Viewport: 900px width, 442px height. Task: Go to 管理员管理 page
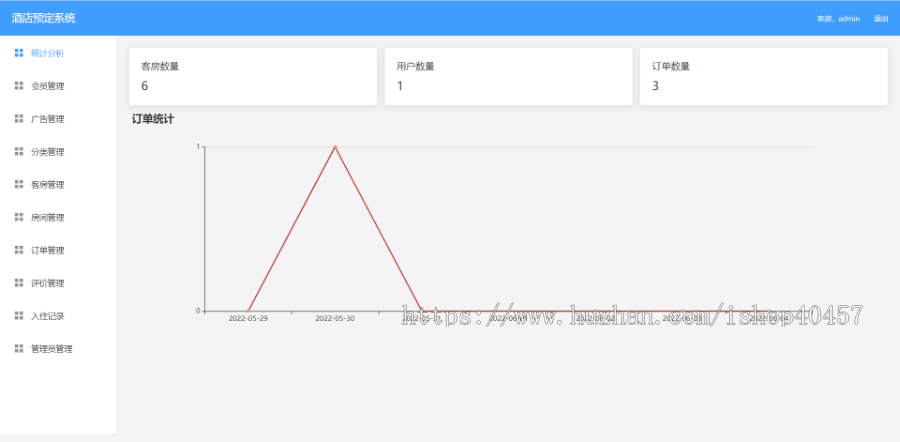click(58, 348)
